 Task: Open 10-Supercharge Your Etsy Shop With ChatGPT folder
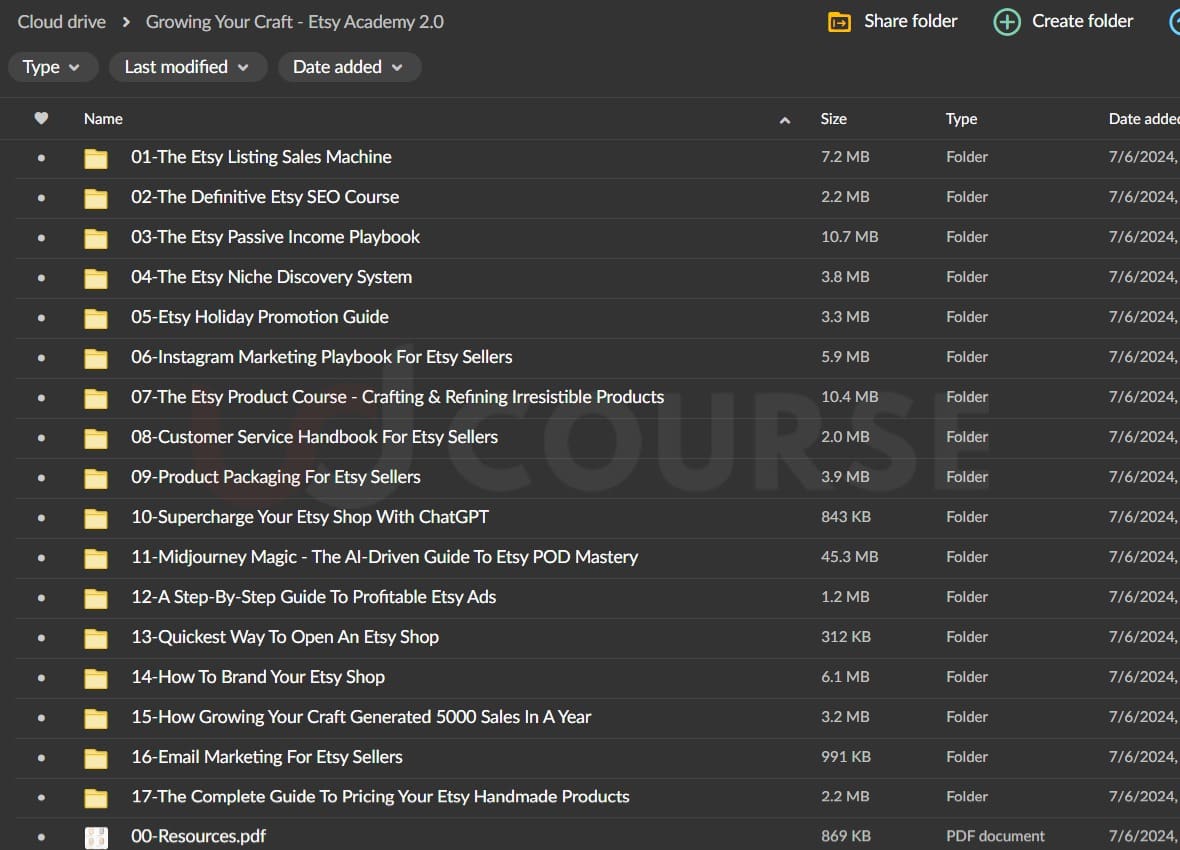coord(309,517)
